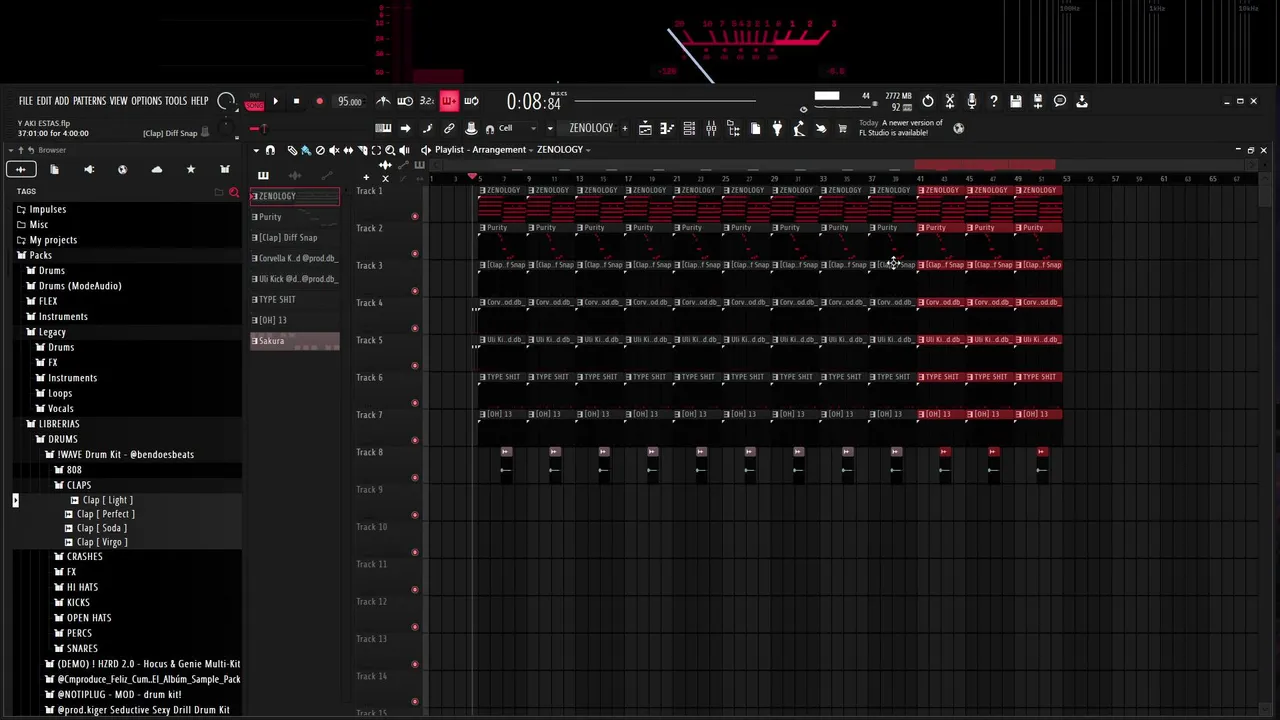Mute Track 3 with its dot toggle
Screen dimensions: 1280x720
tap(414, 291)
